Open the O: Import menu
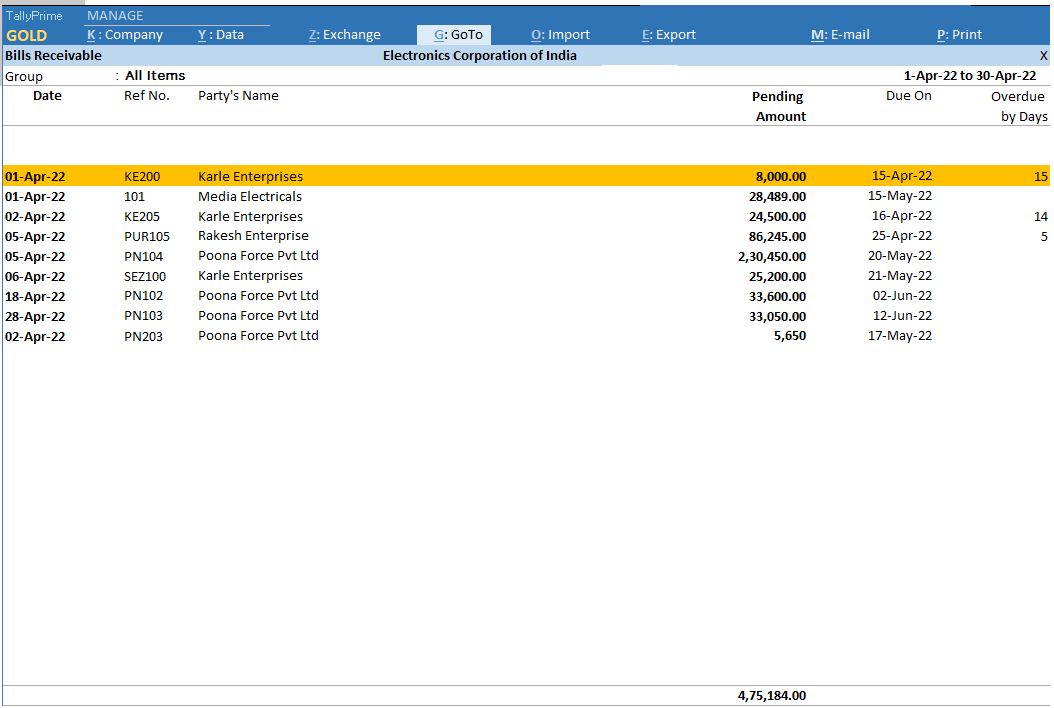The image size is (1054, 708). point(560,35)
